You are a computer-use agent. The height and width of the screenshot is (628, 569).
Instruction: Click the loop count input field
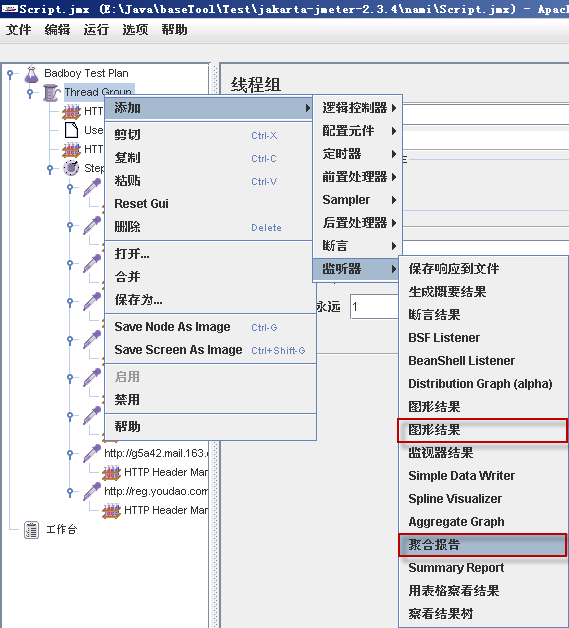[374, 307]
